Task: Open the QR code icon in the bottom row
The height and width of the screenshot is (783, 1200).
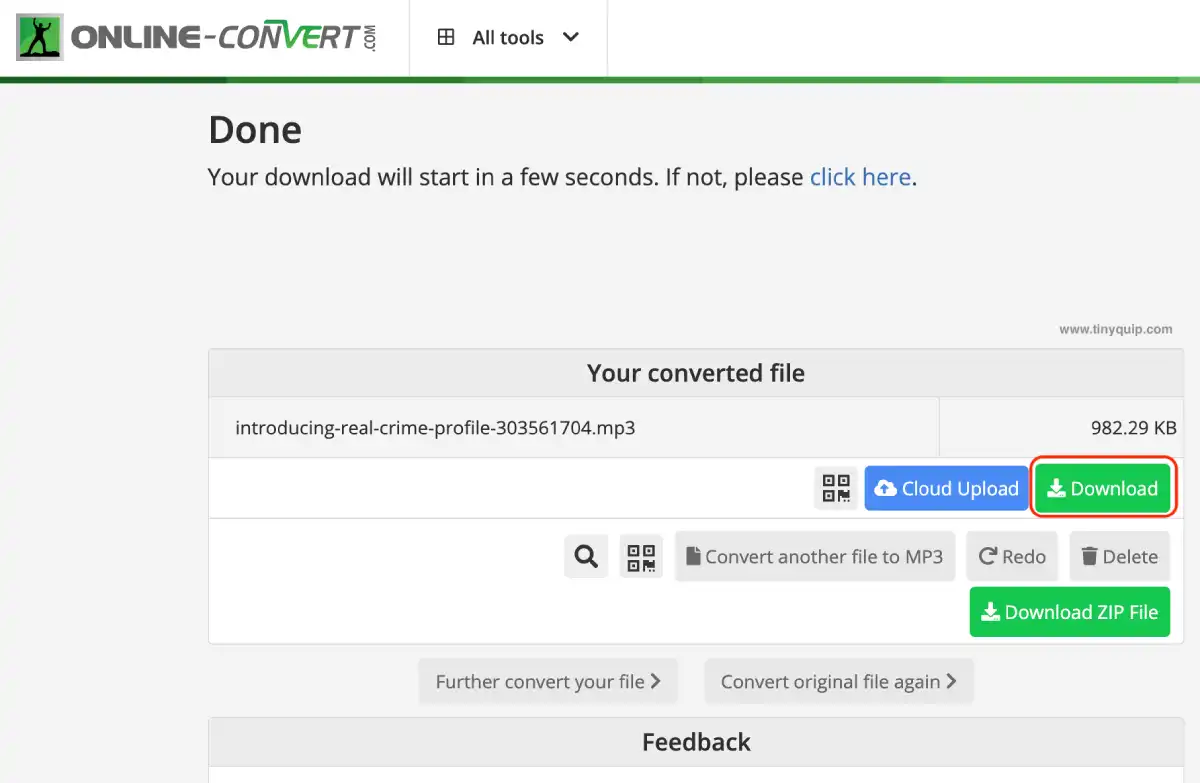Action: tap(641, 556)
